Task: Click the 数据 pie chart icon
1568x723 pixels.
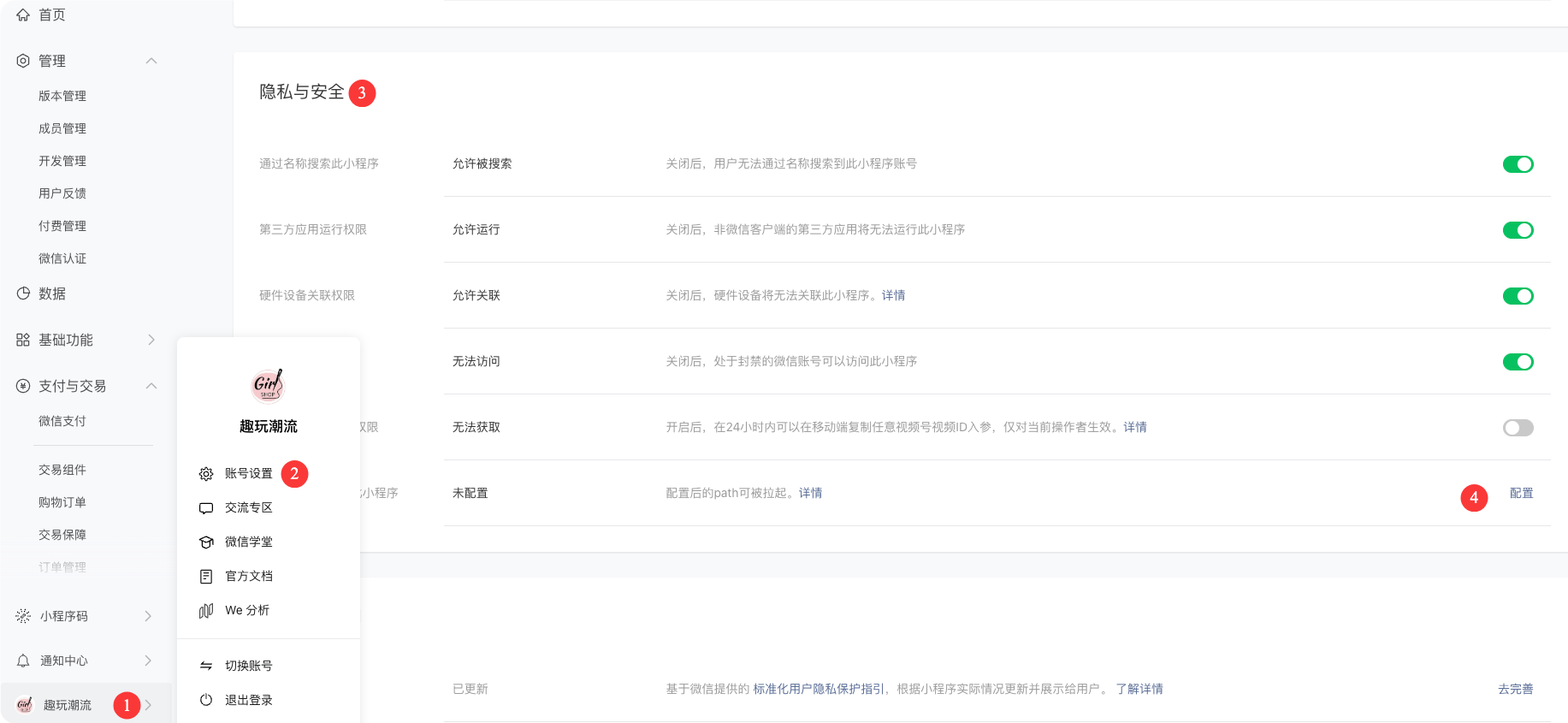Action: tap(23, 293)
